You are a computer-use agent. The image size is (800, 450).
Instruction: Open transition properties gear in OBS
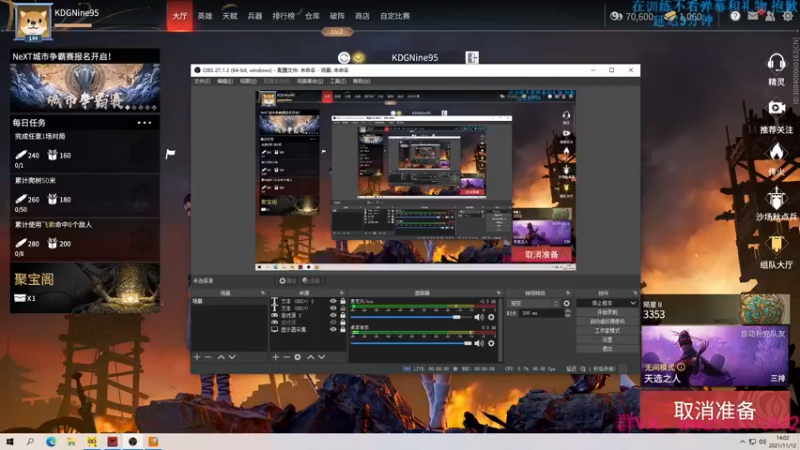point(566,303)
